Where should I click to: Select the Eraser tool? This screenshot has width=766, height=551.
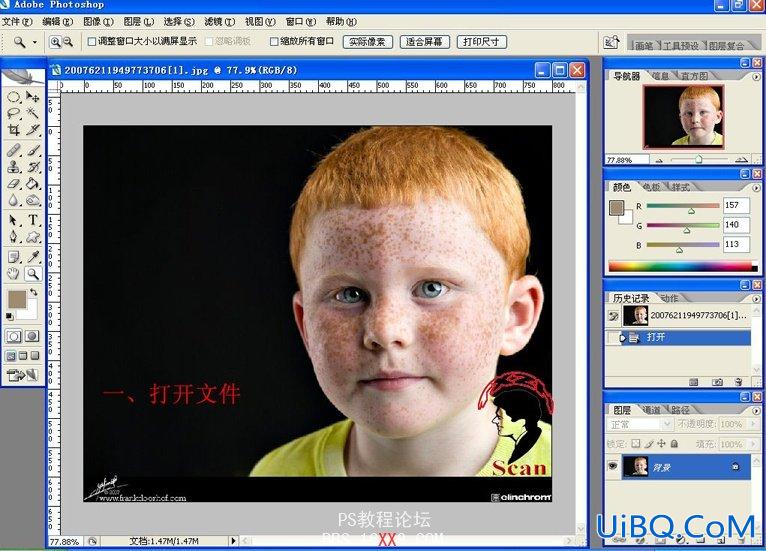point(13,184)
